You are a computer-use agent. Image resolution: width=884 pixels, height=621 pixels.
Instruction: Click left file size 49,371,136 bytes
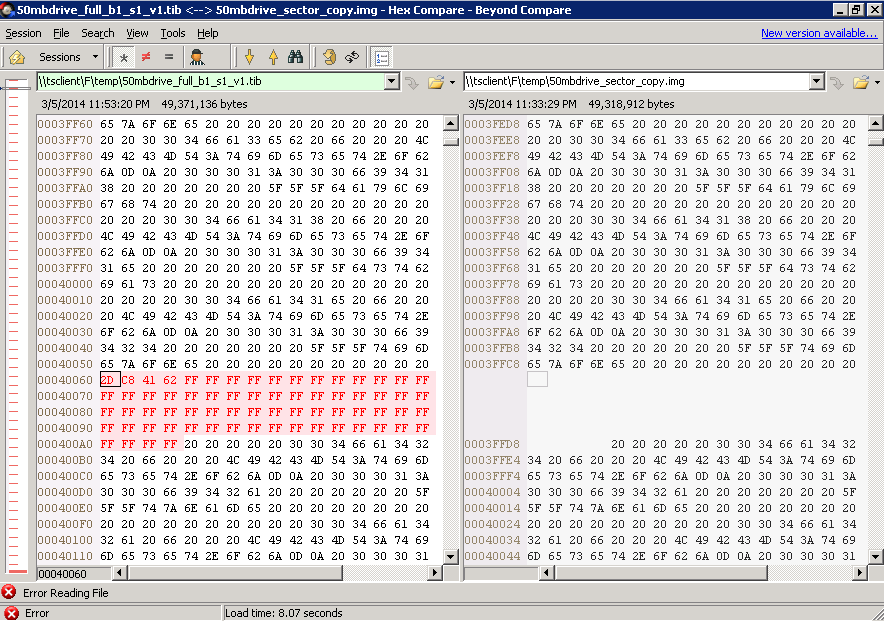(x=205, y=104)
